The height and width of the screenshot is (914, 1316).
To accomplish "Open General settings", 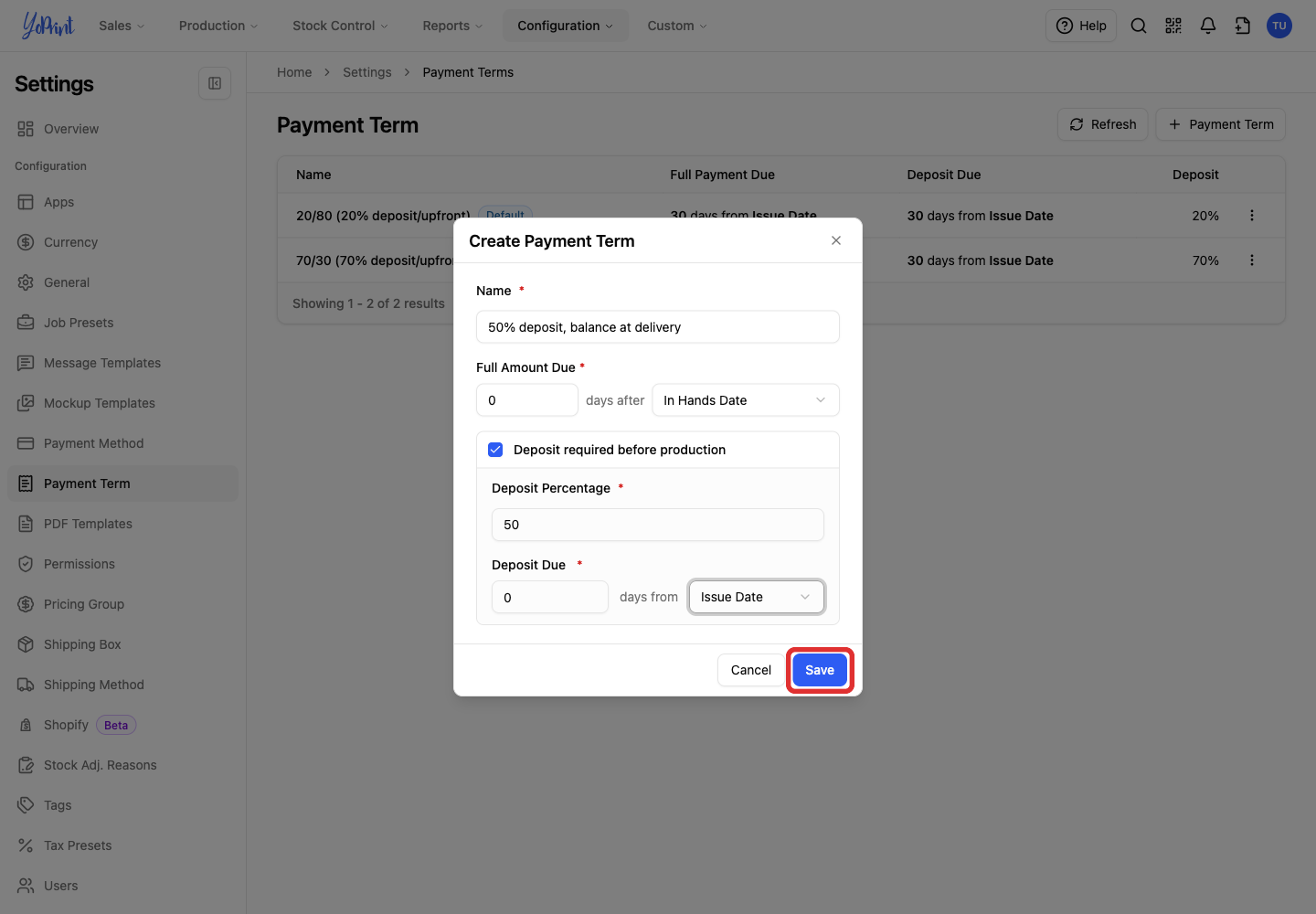I will pyautogui.click(x=122, y=282).
